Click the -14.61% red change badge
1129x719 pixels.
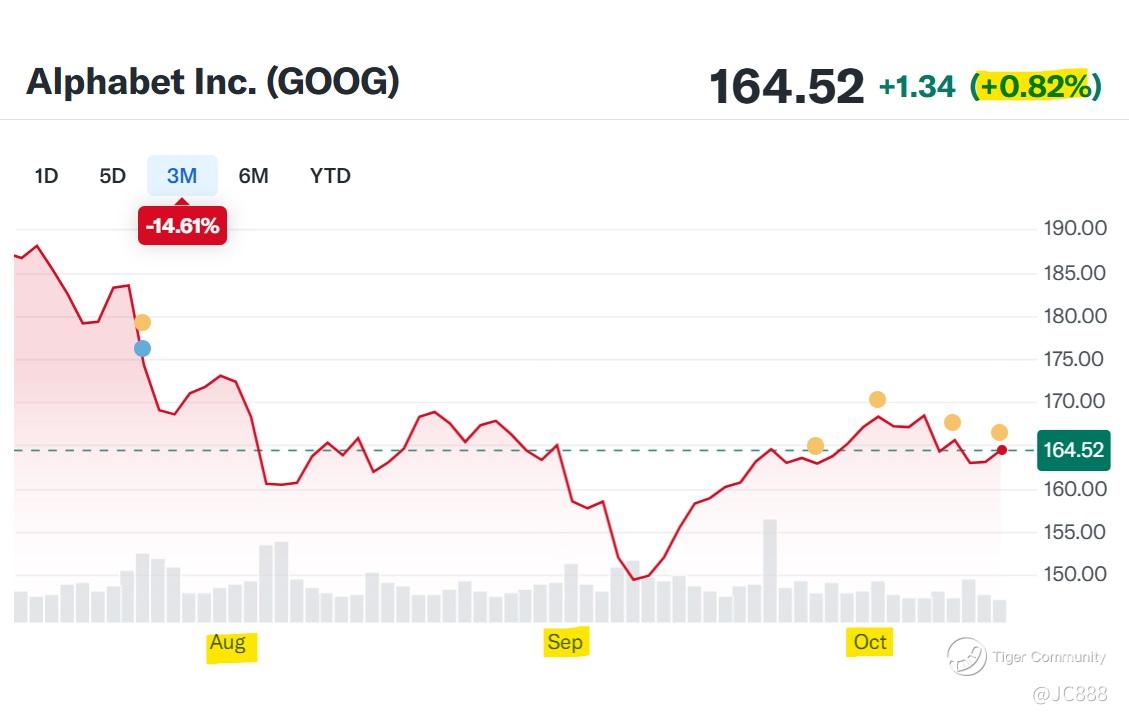[182, 226]
